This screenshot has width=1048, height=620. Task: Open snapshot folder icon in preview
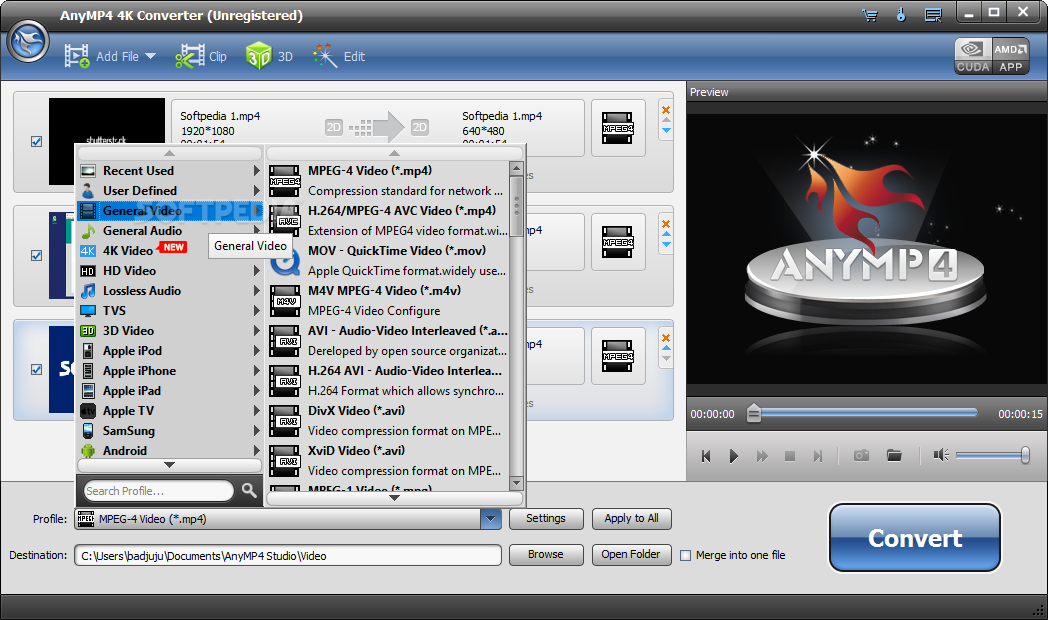[x=894, y=456]
